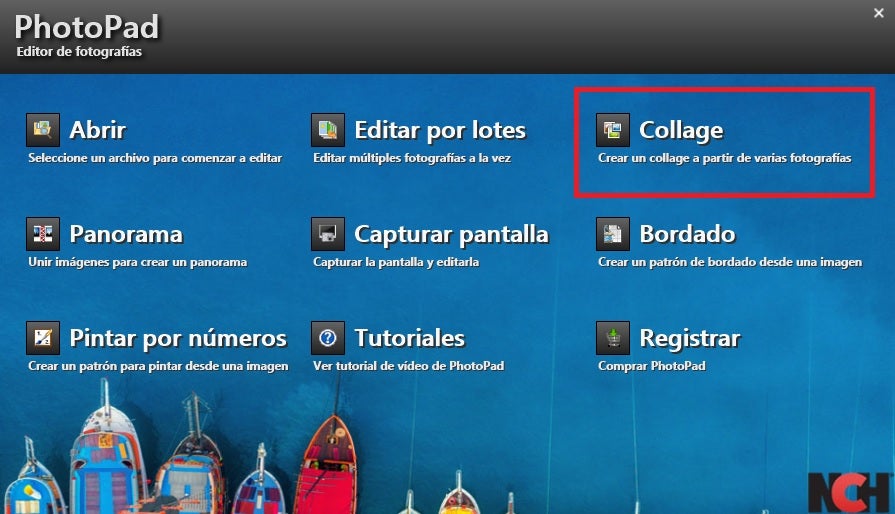Click the Collage icon

pyautogui.click(x=612, y=130)
